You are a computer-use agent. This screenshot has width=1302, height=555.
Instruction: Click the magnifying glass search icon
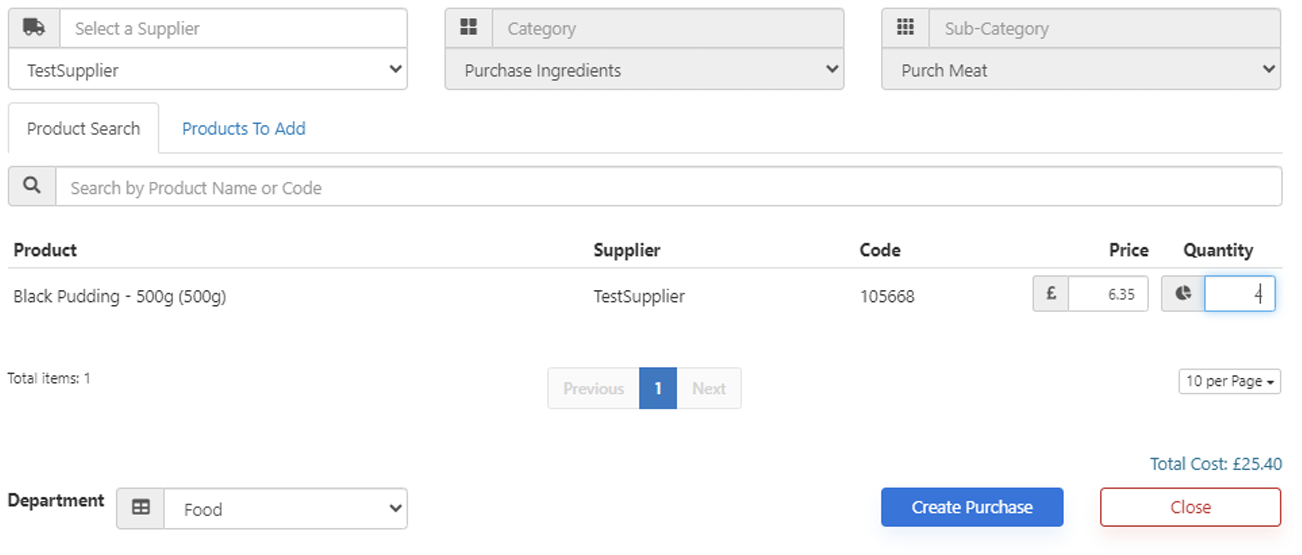pyautogui.click(x=32, y=187)
